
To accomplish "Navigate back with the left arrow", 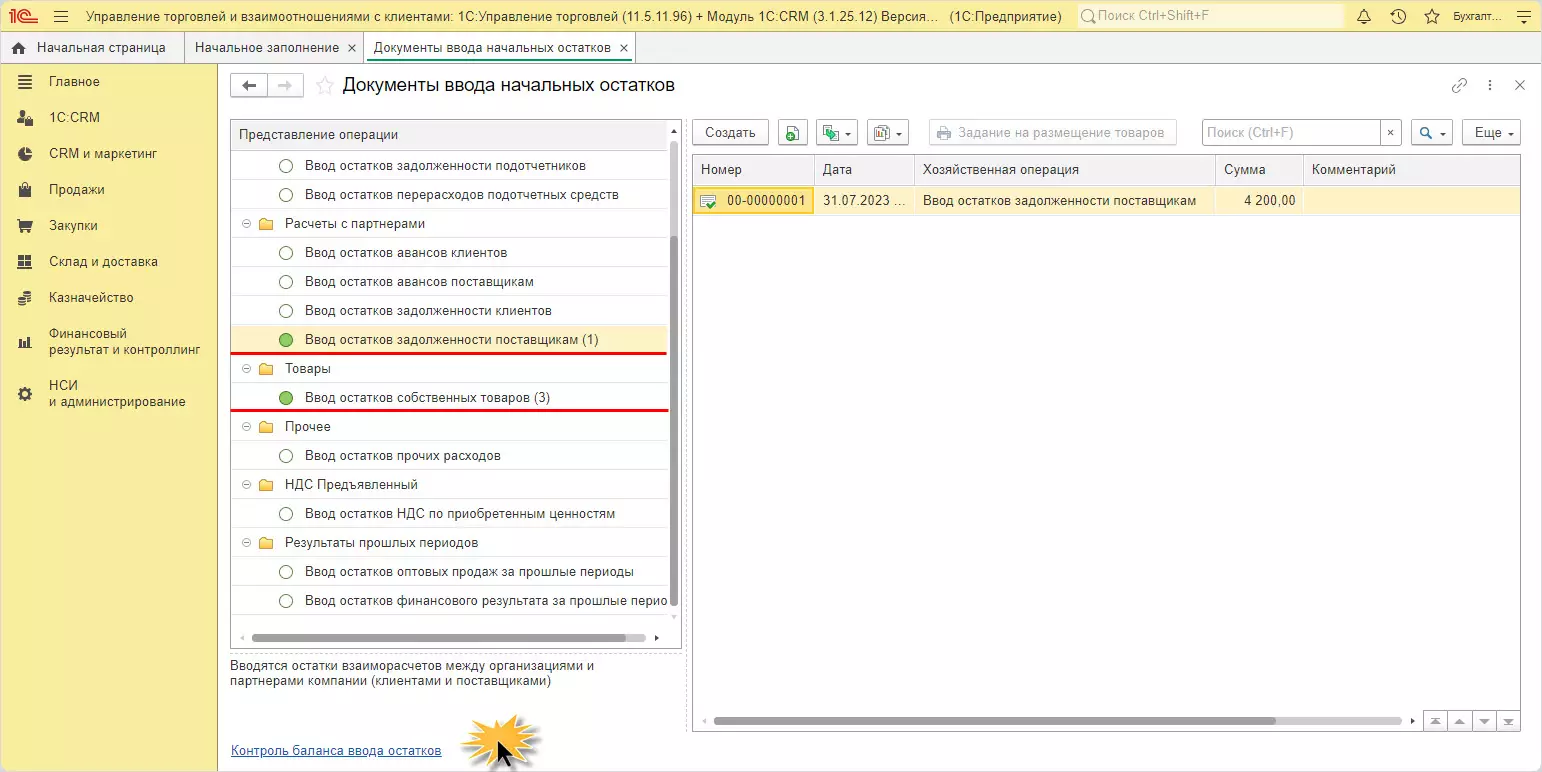I will click(249, 86).
